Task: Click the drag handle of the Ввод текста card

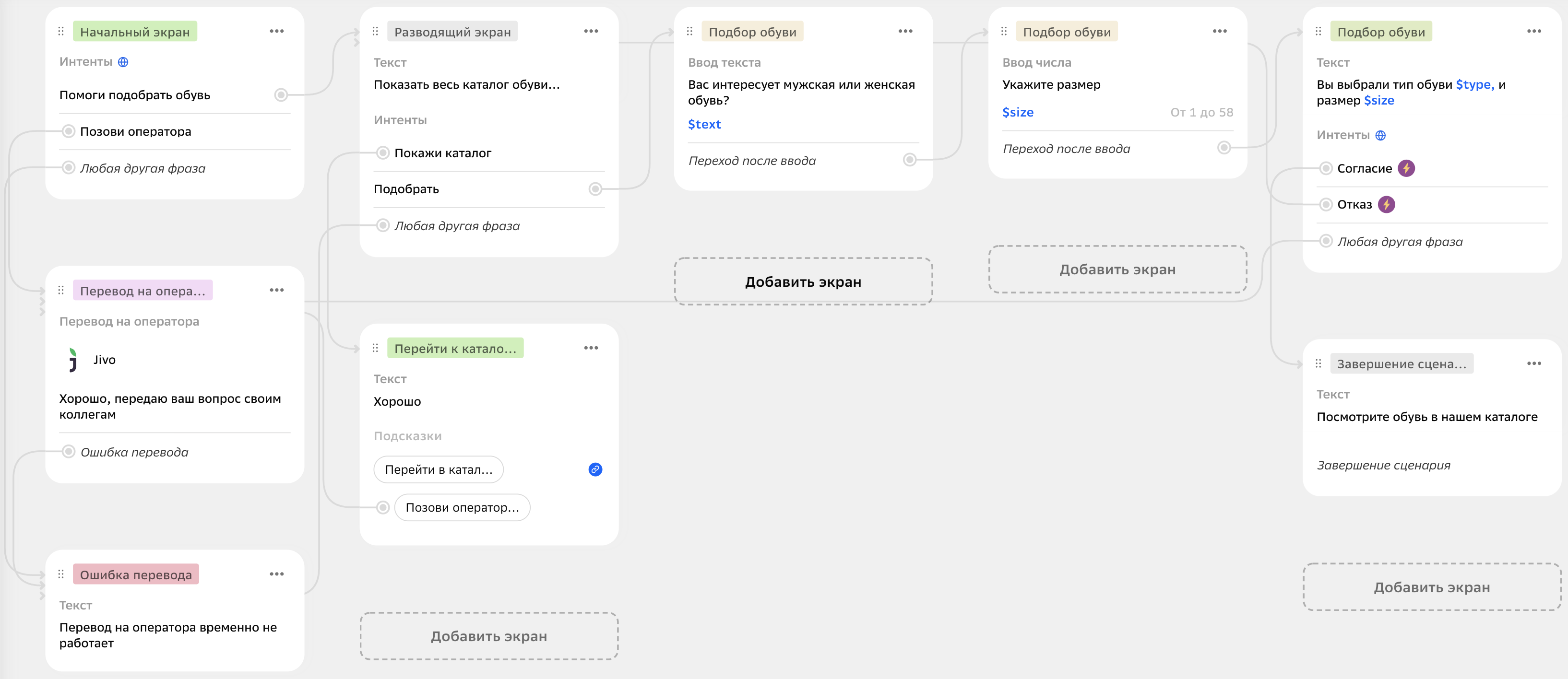Action: 689,31
